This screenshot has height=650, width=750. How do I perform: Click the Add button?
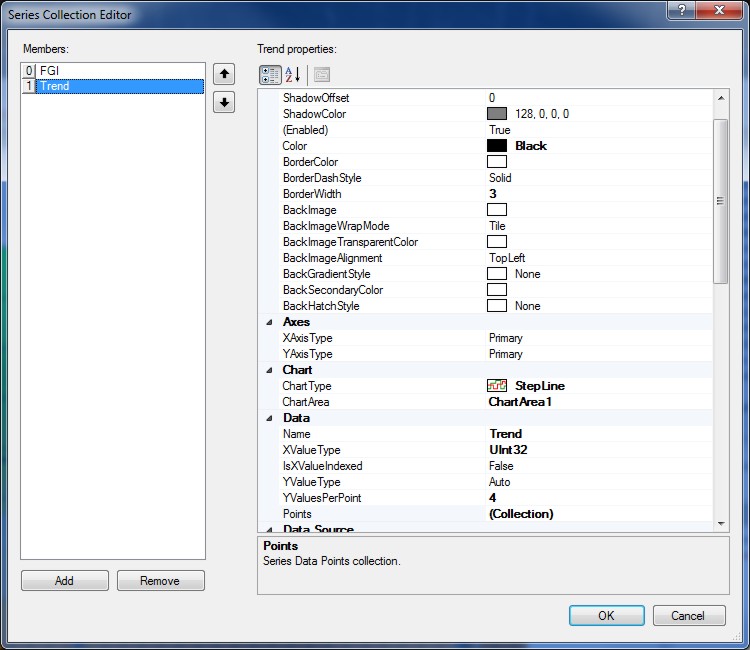coord(64,581)
